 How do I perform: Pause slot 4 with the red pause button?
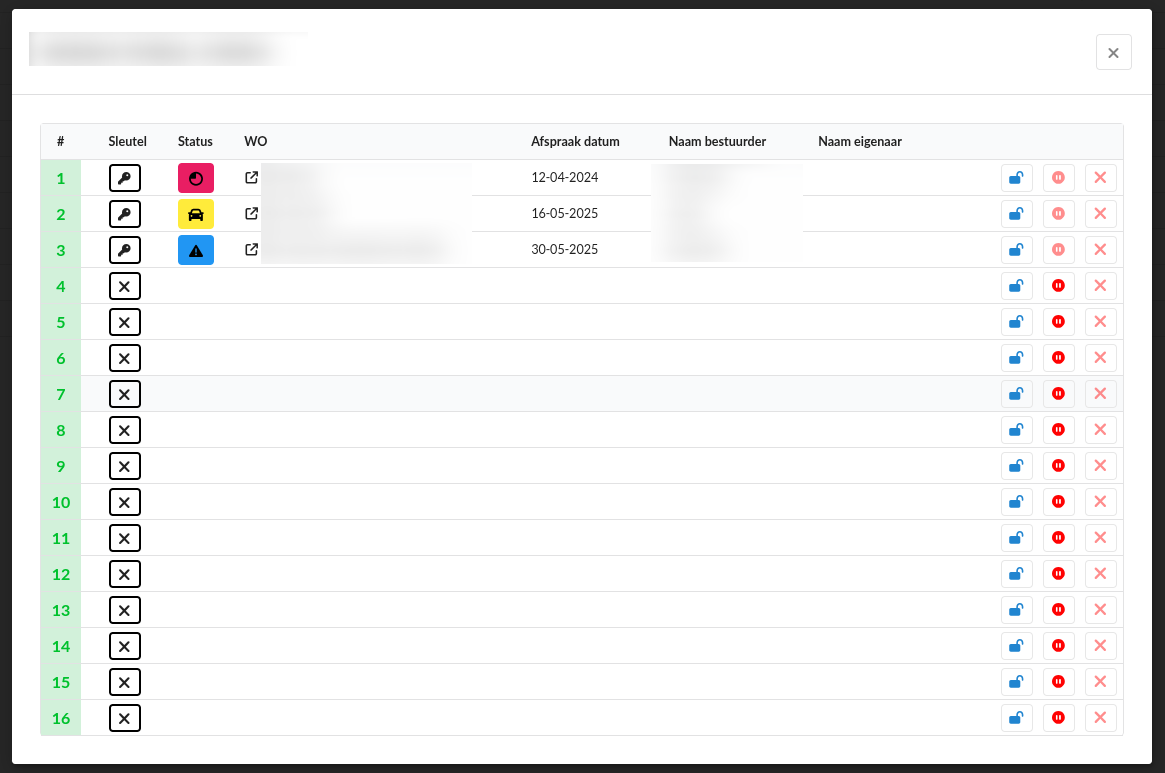pyautogui.click(x=1058, y=286)
